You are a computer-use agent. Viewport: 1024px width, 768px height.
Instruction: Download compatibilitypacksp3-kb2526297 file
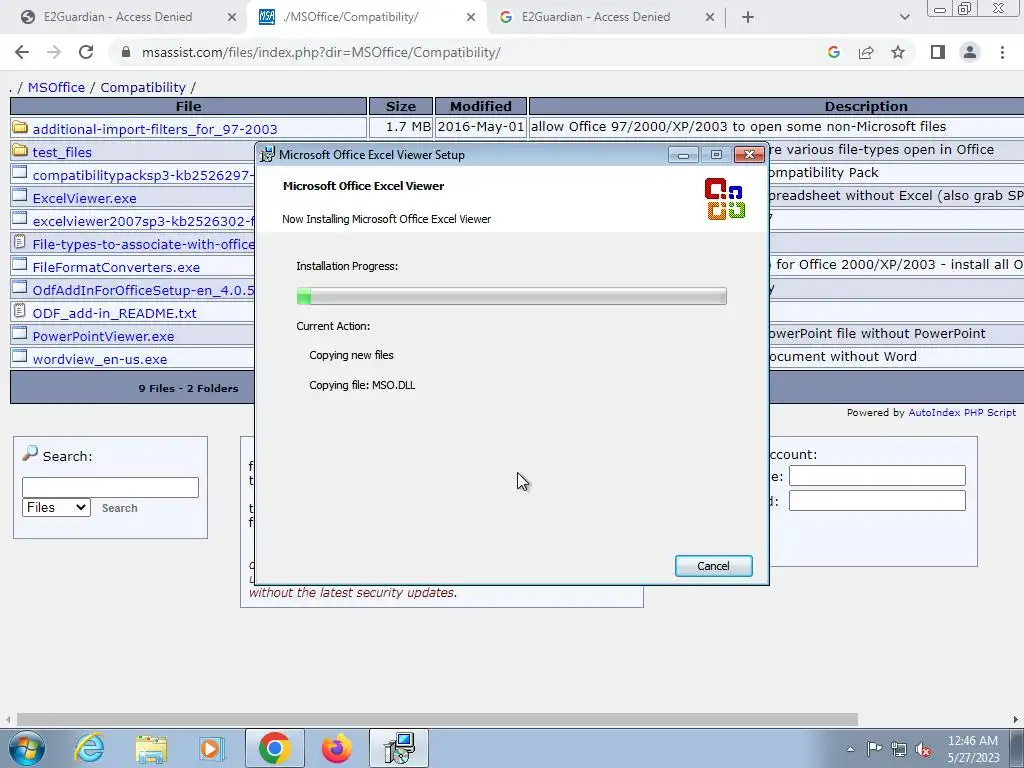pos(143,175)
